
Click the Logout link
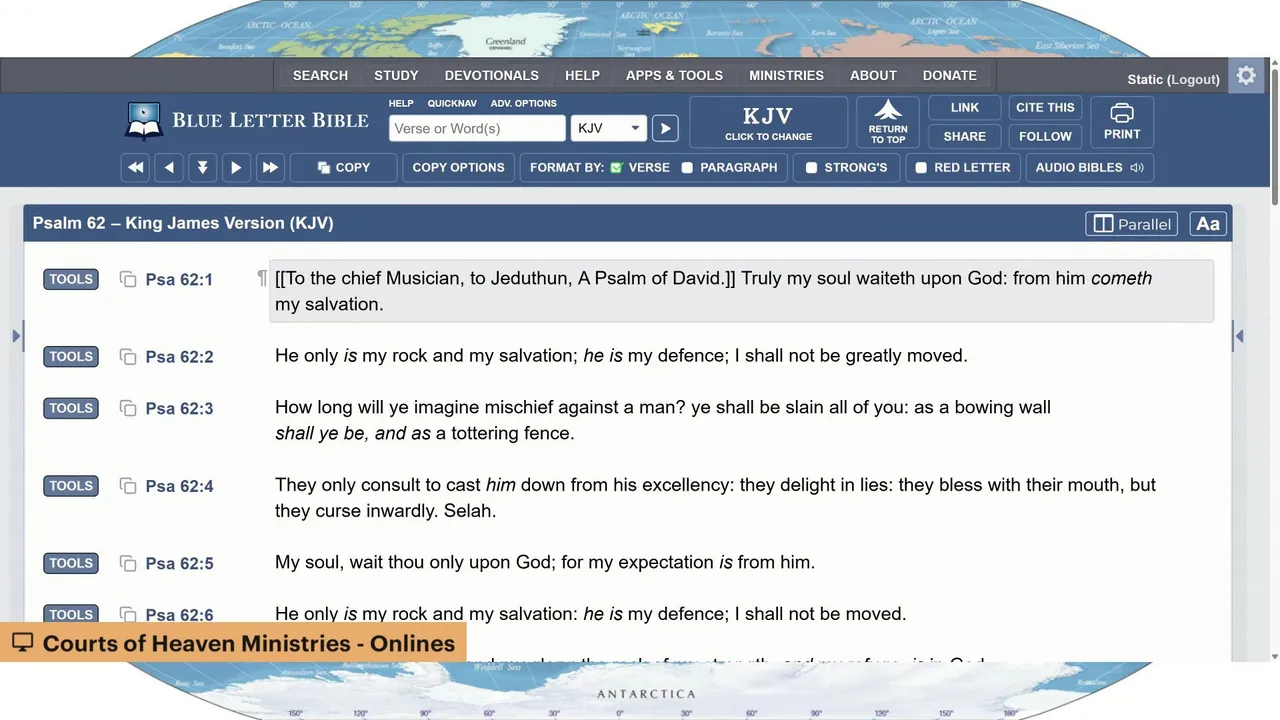click(1192, 80)
